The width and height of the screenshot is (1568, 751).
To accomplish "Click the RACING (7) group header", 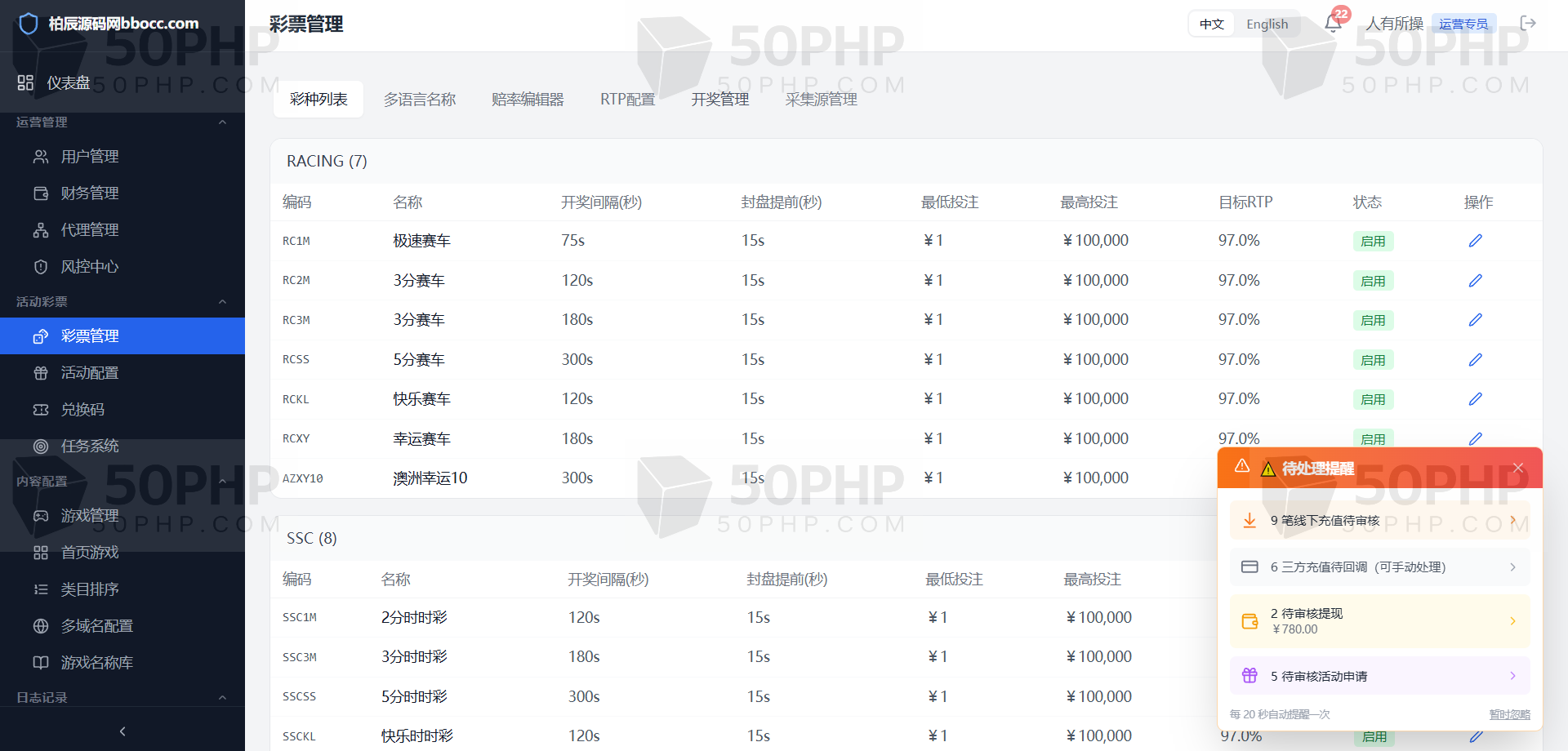I will (x=327, y=162).
